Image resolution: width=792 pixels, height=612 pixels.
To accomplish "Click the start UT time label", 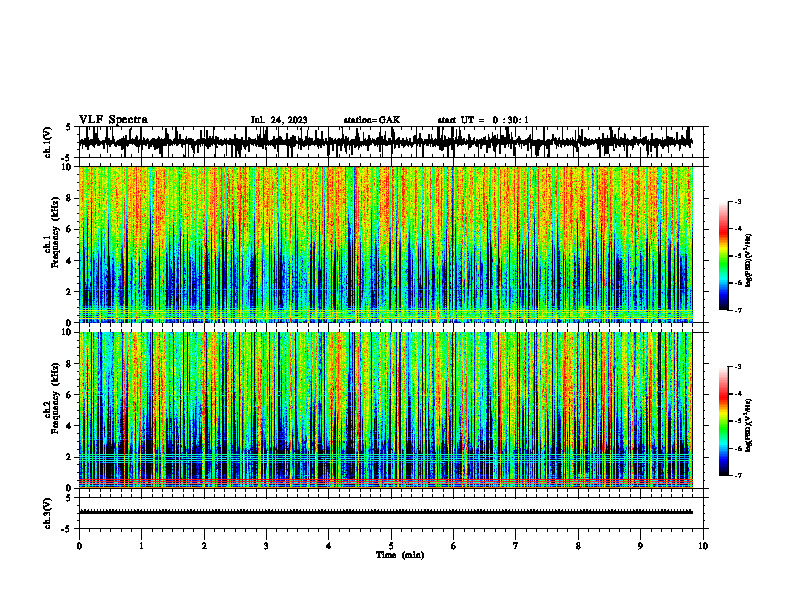I will click(x=483, y=120).
